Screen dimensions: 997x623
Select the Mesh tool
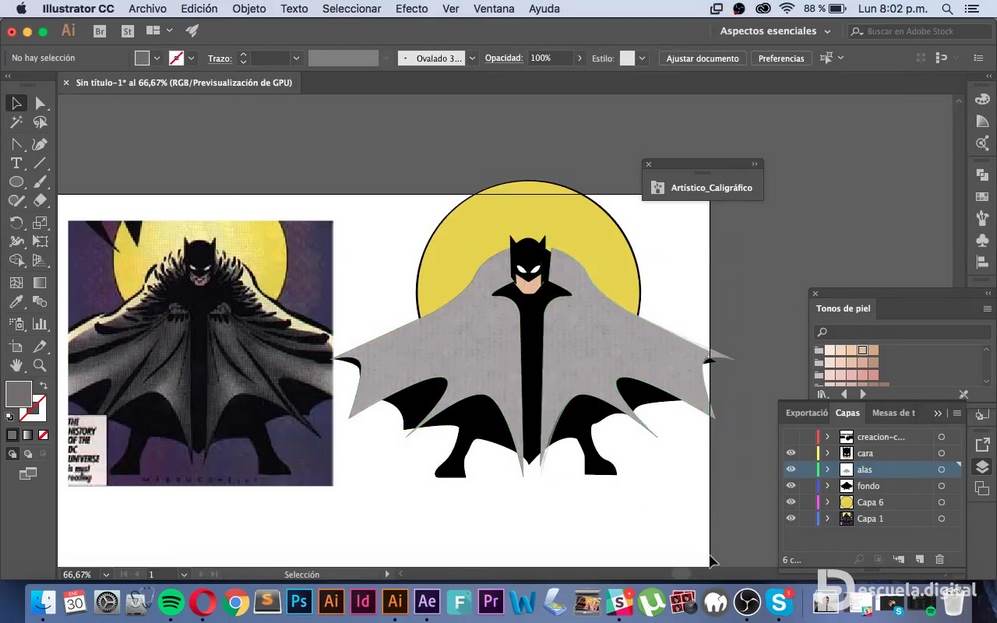pos(16,283)
